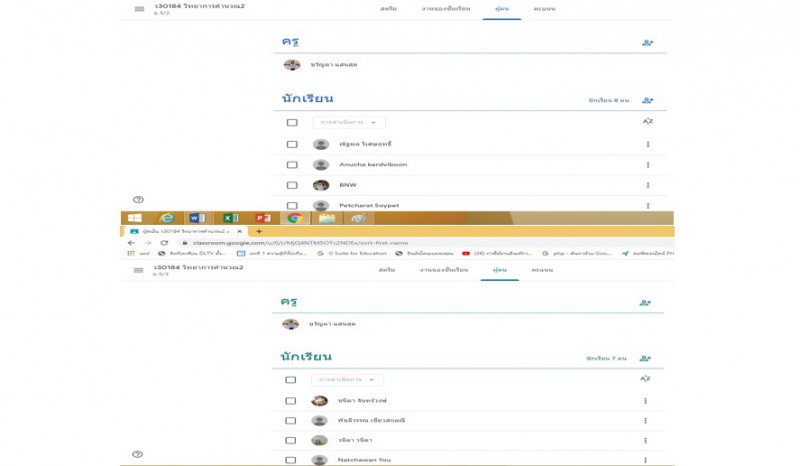Click the A-Z sort icon in the top student list
This screenshot has height=466, width=800.
point(647,122)
